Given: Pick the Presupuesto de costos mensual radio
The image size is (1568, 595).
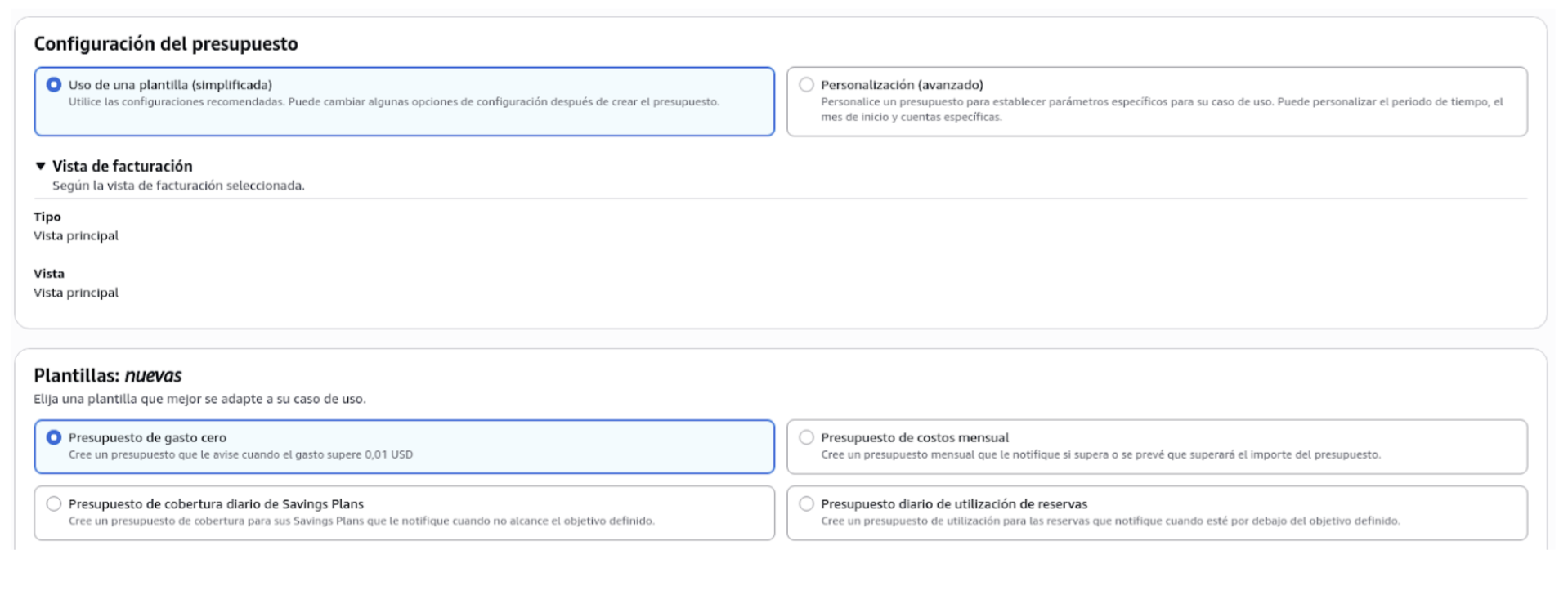Looking at the screenshot, I should coord(806,438).
